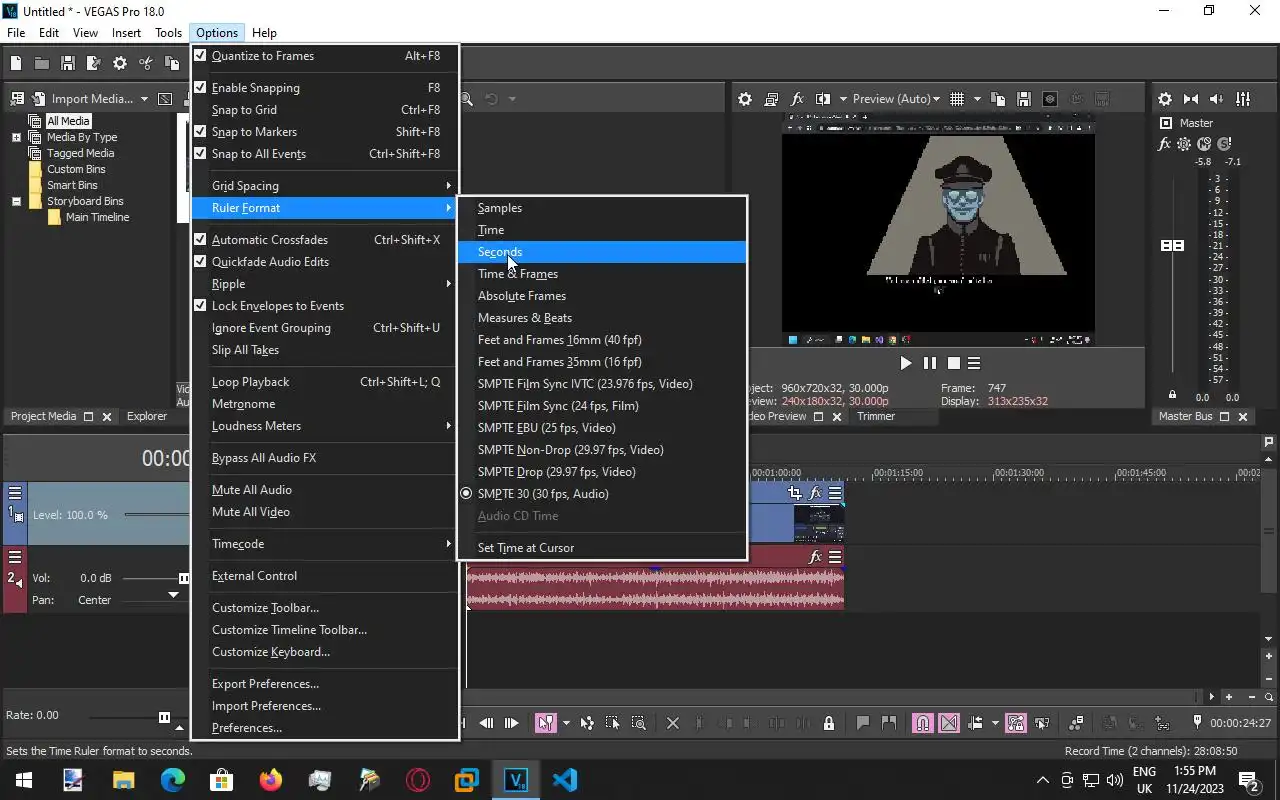
Task: Enable Snap to Grid option
Action: coord(325,110)
